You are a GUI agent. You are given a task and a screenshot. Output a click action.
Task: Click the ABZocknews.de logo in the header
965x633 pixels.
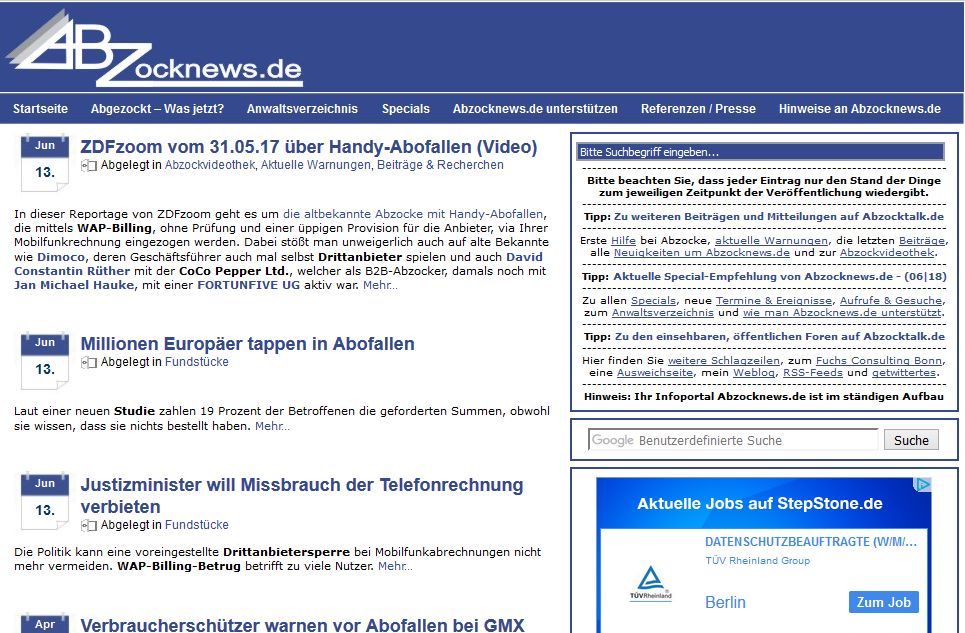pos(154,49)
